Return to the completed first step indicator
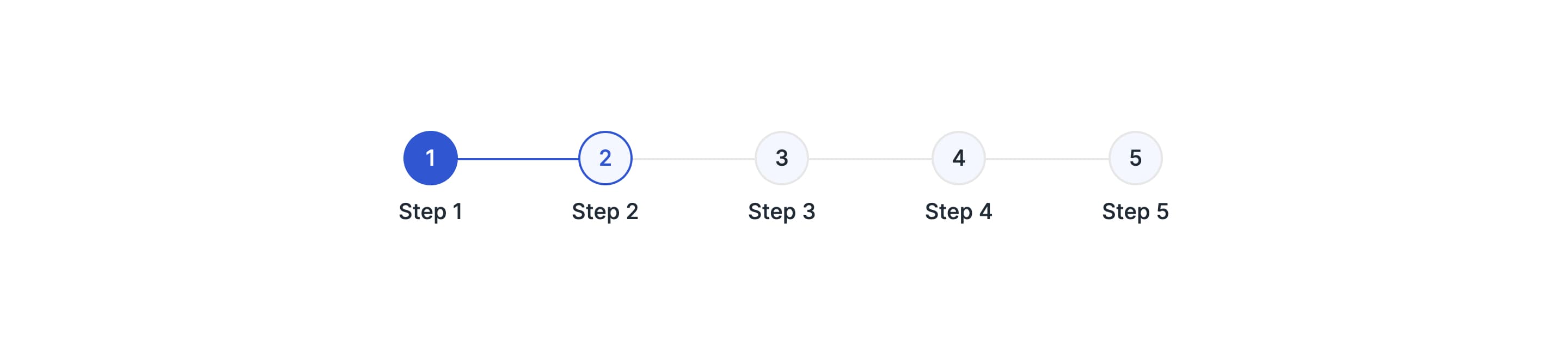Image resolution: width=1568 pixels, height=344 pixels. 430,158
